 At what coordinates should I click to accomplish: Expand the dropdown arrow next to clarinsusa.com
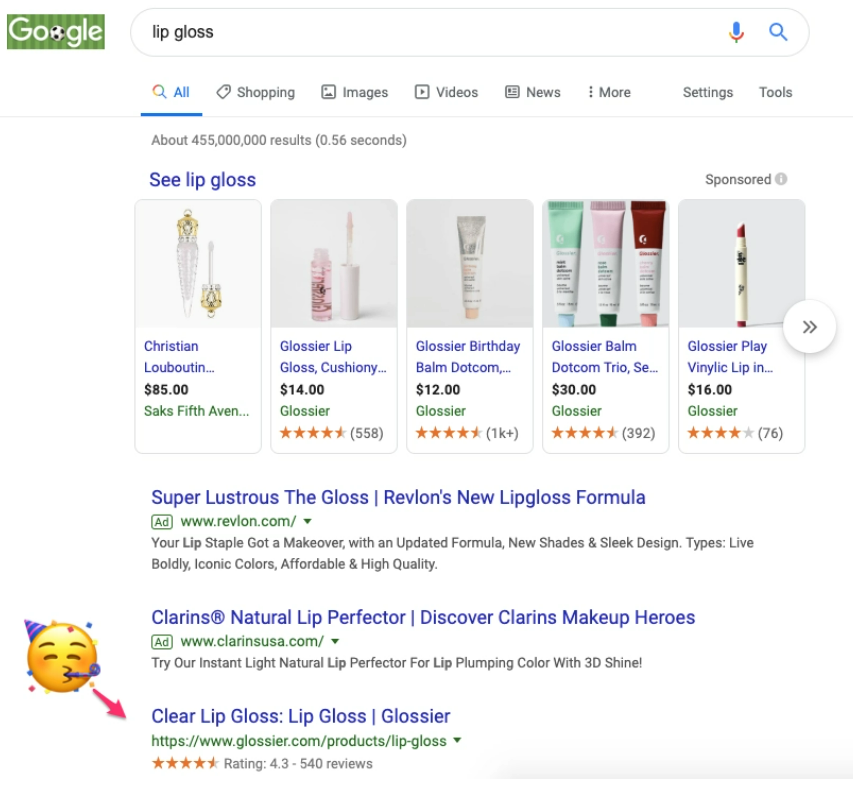(x=335, y=641)
